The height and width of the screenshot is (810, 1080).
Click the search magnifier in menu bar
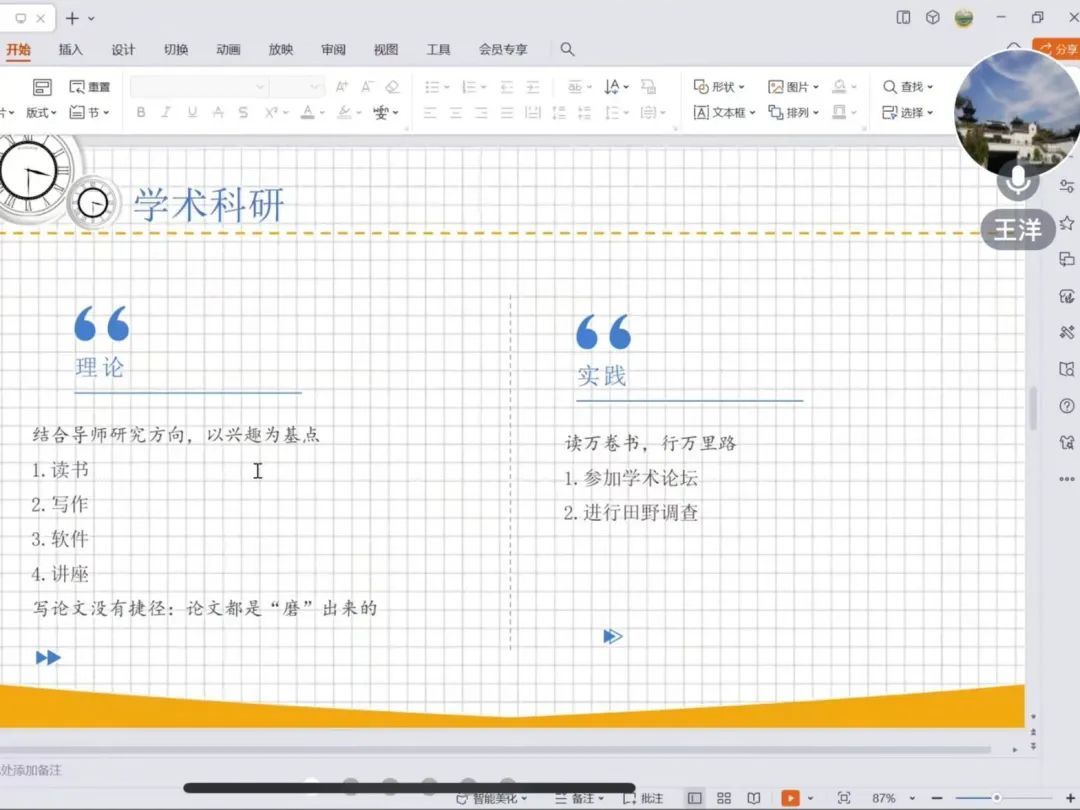567,49
